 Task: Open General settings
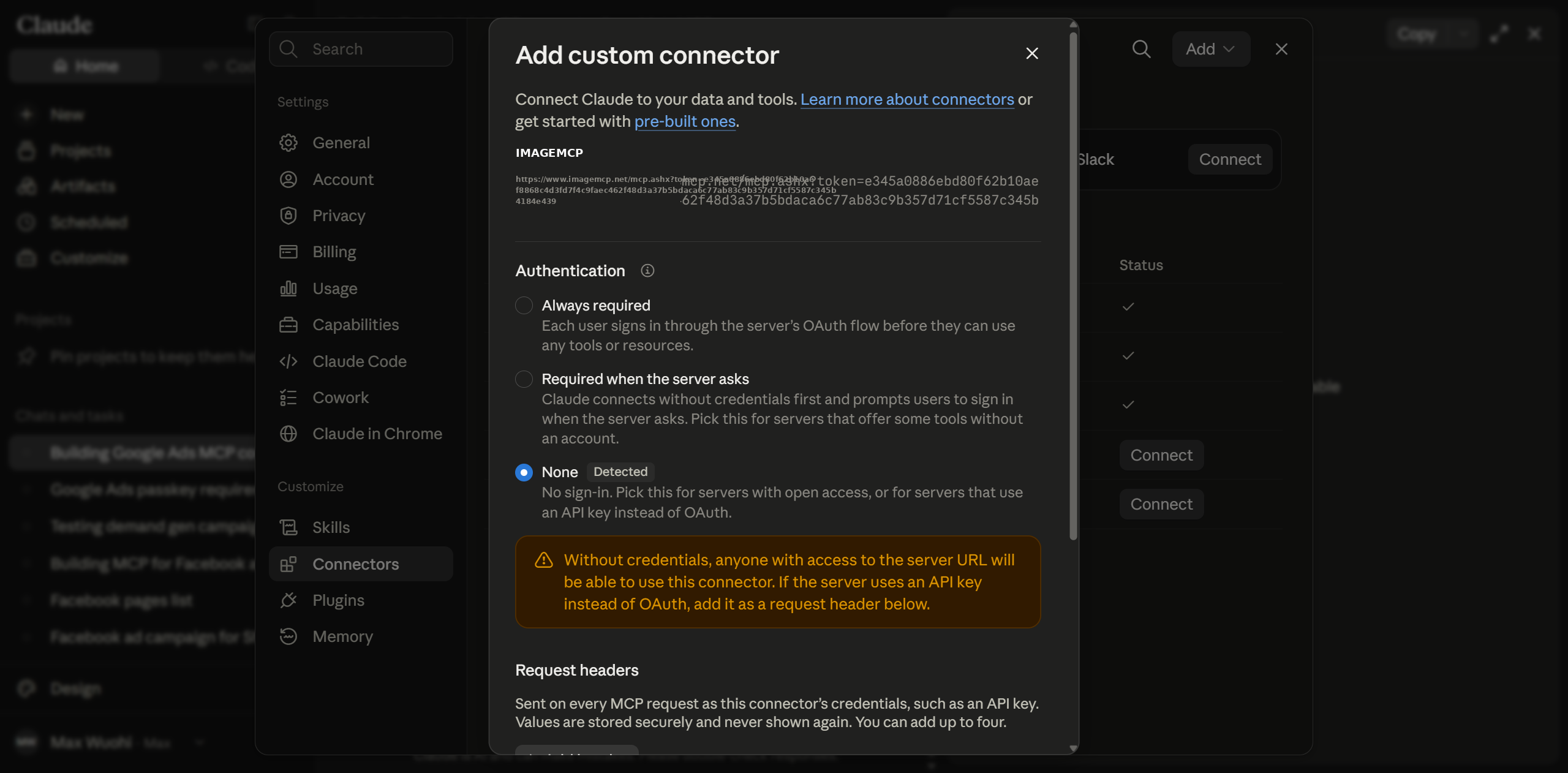[x=361, y=143]
